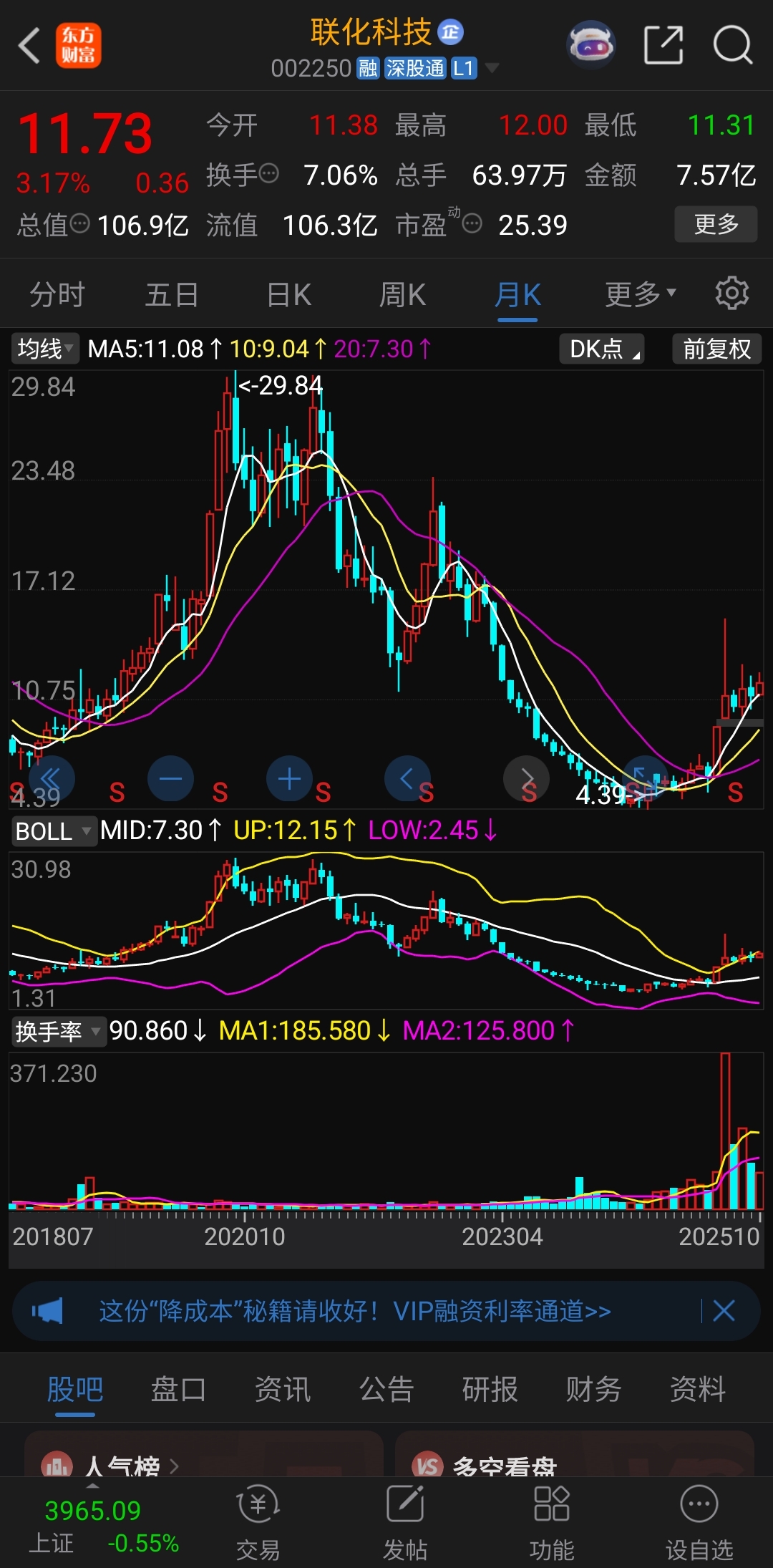
Task: Open the 多空看盘 card
Action: (575, 1453)
